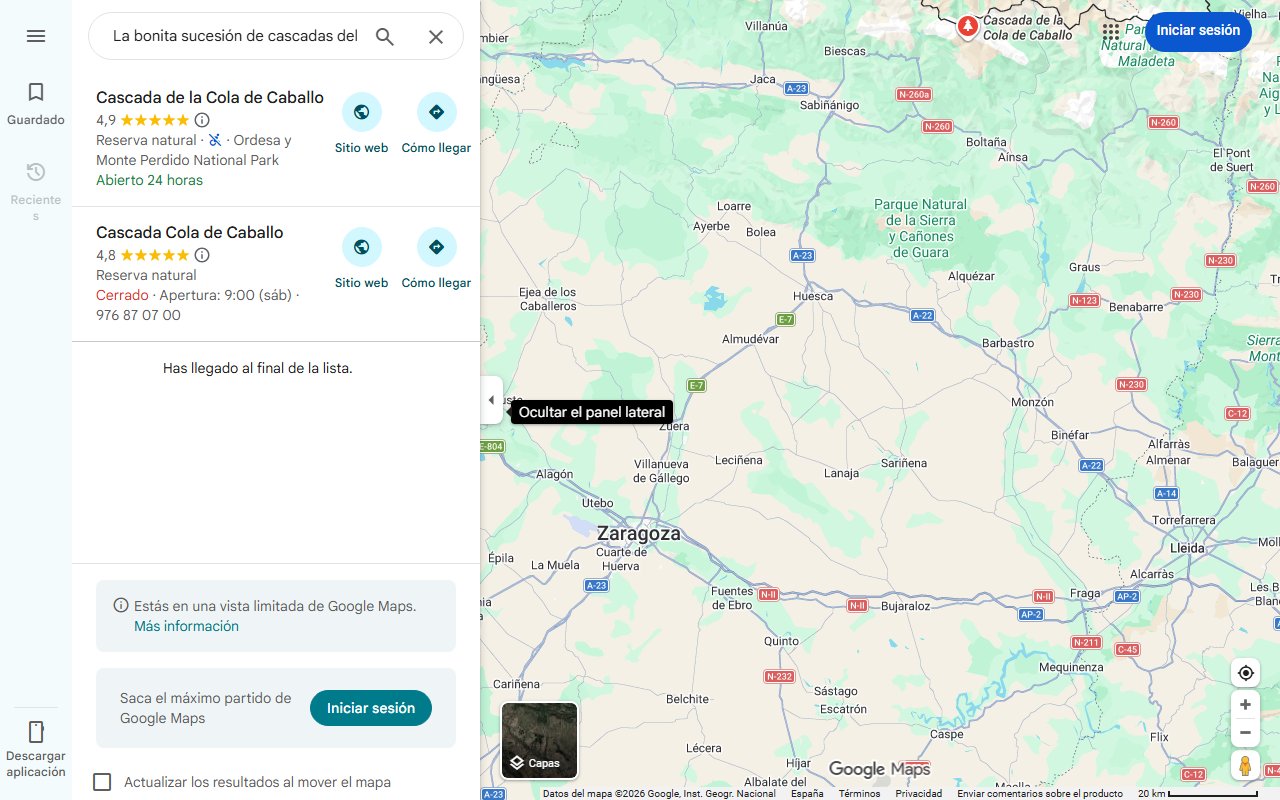The width and height of the screenshot is (1280, 800).
Task: Open the Google apps grid
Action: point(1111,32)
